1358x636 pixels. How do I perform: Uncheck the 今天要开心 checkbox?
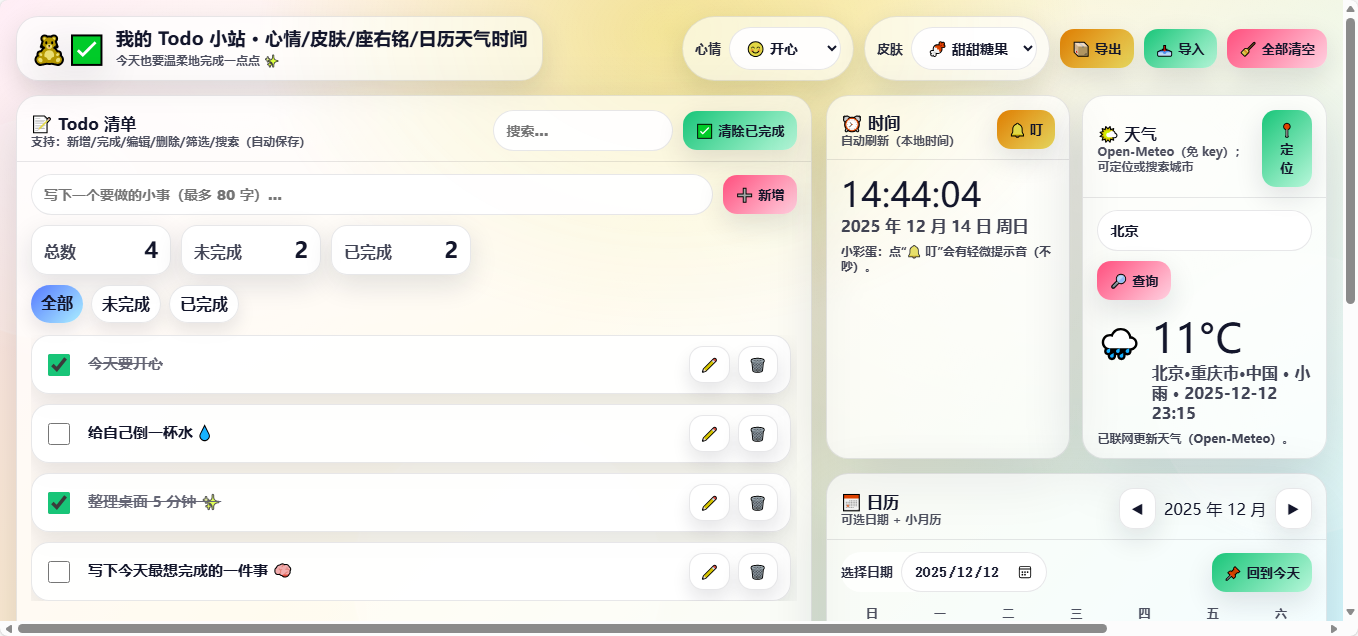pos(59,365)
